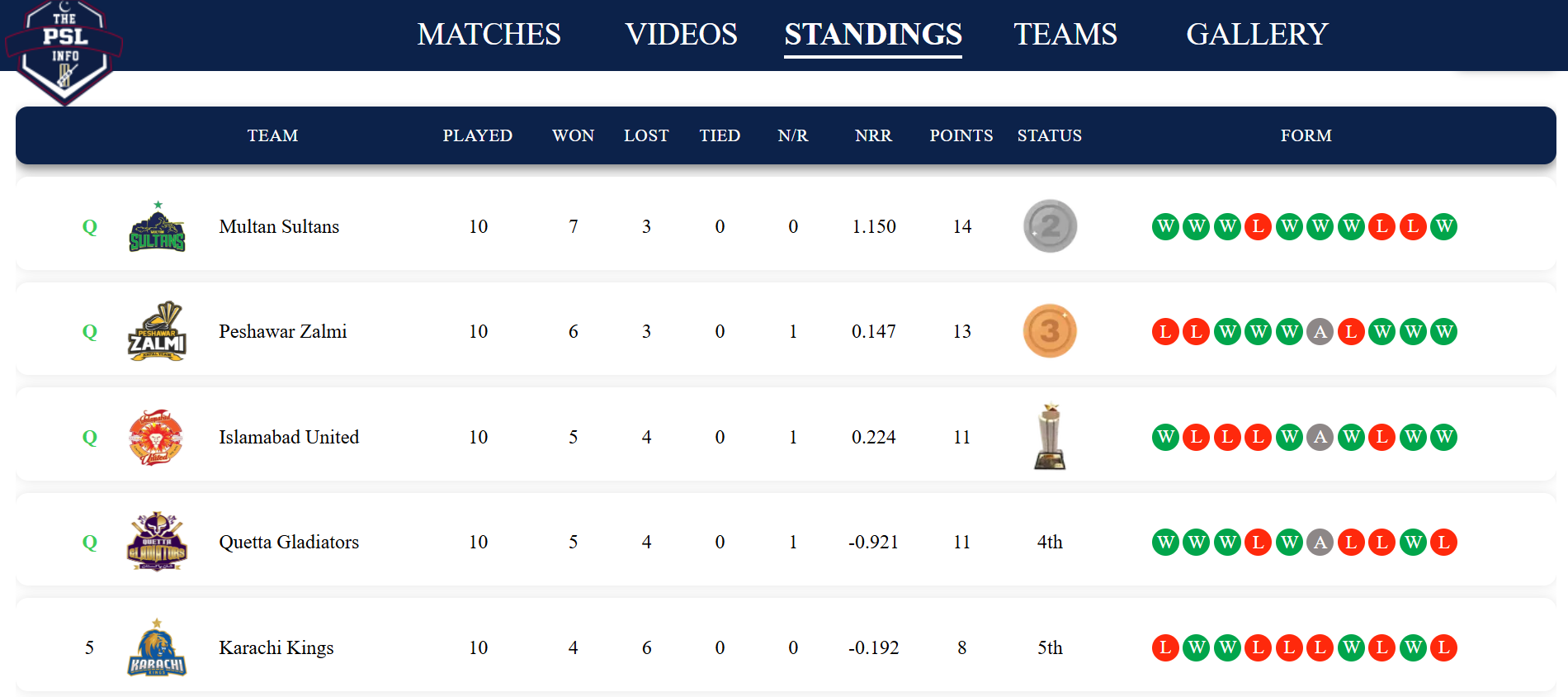Screen dimensions: 1568x697
Task: Click the gray A badge in Peshawar Zalmi's form
Action: tap(1320, 332)
